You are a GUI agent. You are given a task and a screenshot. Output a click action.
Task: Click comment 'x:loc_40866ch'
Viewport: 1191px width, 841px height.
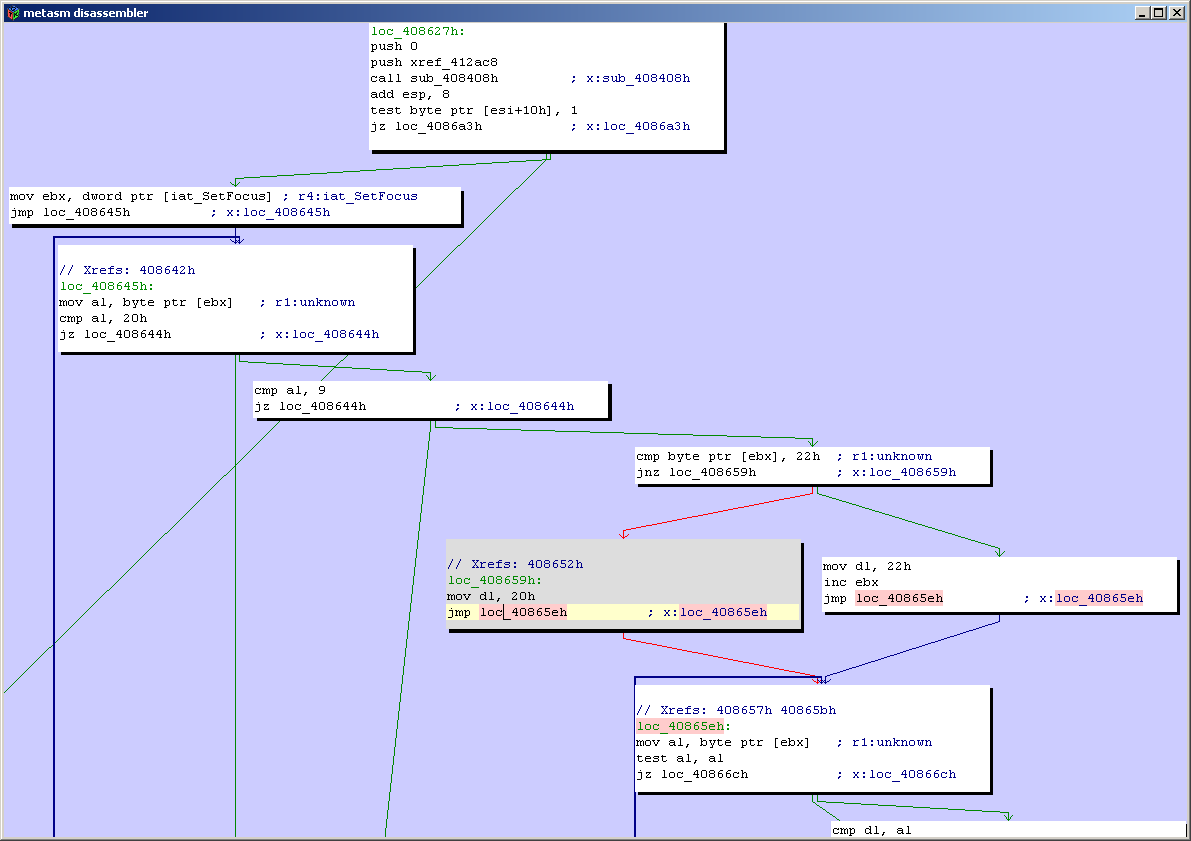tap(904, 774)
